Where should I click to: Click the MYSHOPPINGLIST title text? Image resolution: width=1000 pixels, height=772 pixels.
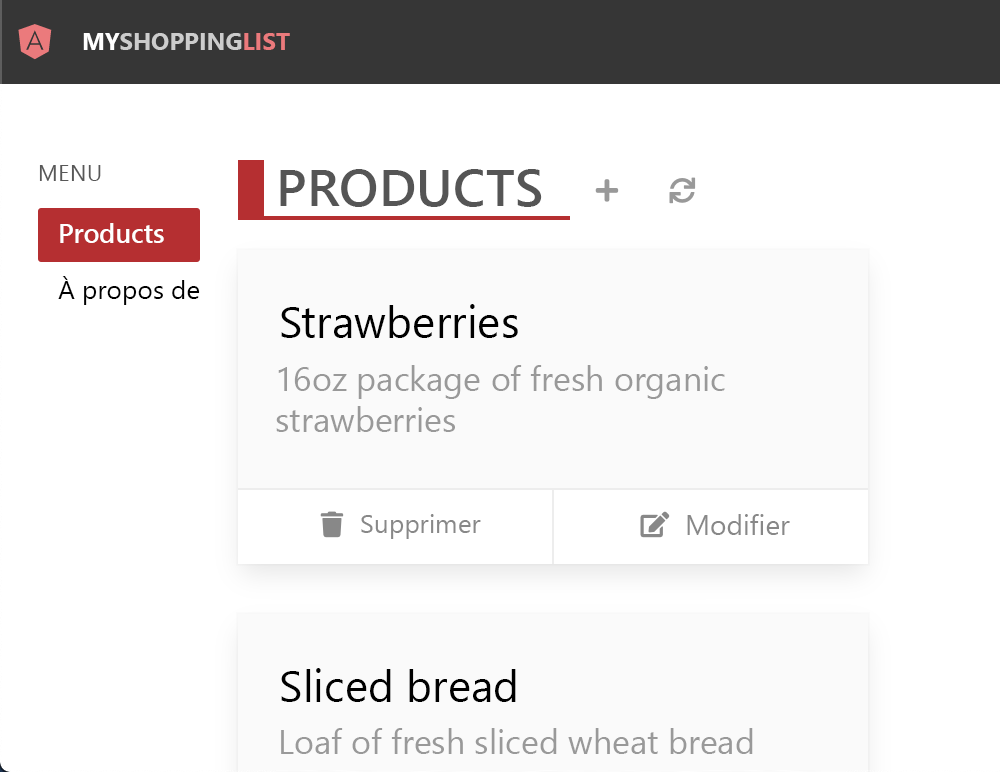coord(186,42)
